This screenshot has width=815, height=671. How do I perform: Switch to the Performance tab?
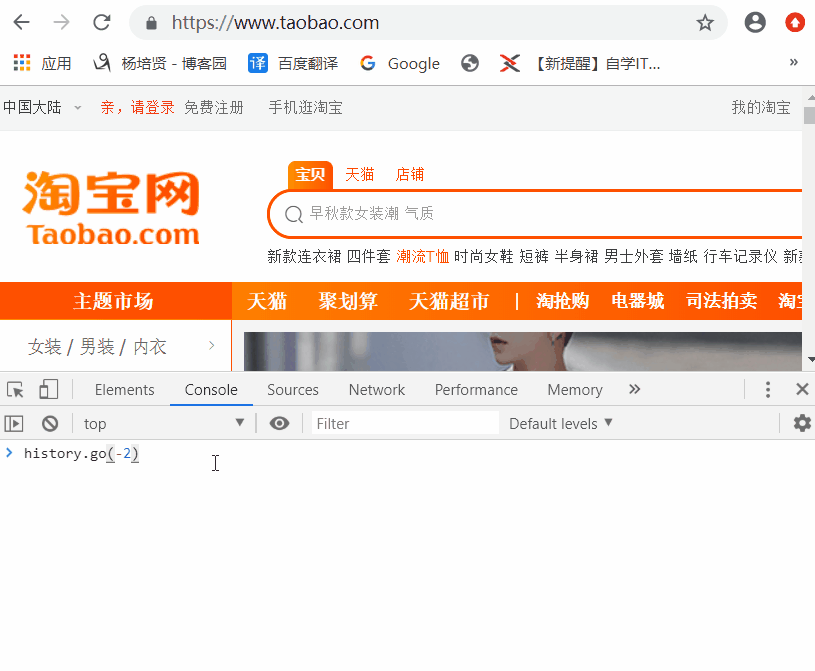(476, 390)
